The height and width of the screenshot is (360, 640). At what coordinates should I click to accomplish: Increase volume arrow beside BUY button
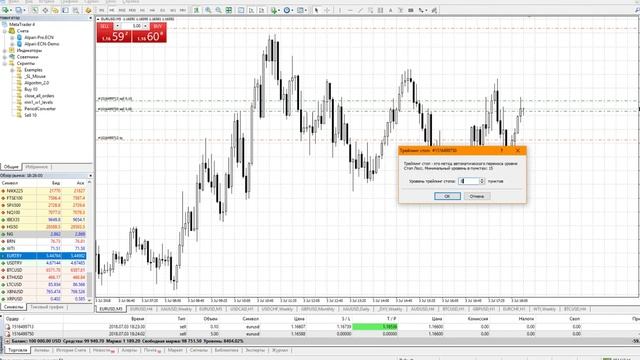146,26
